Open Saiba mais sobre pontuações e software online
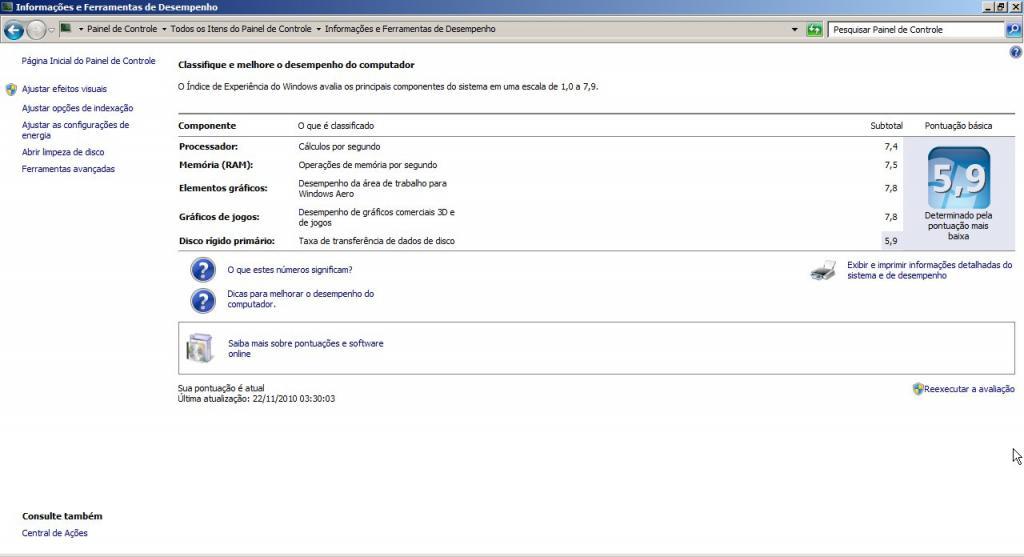The height and width of the screenshot is (557, 1024). [x=306, y=349]
